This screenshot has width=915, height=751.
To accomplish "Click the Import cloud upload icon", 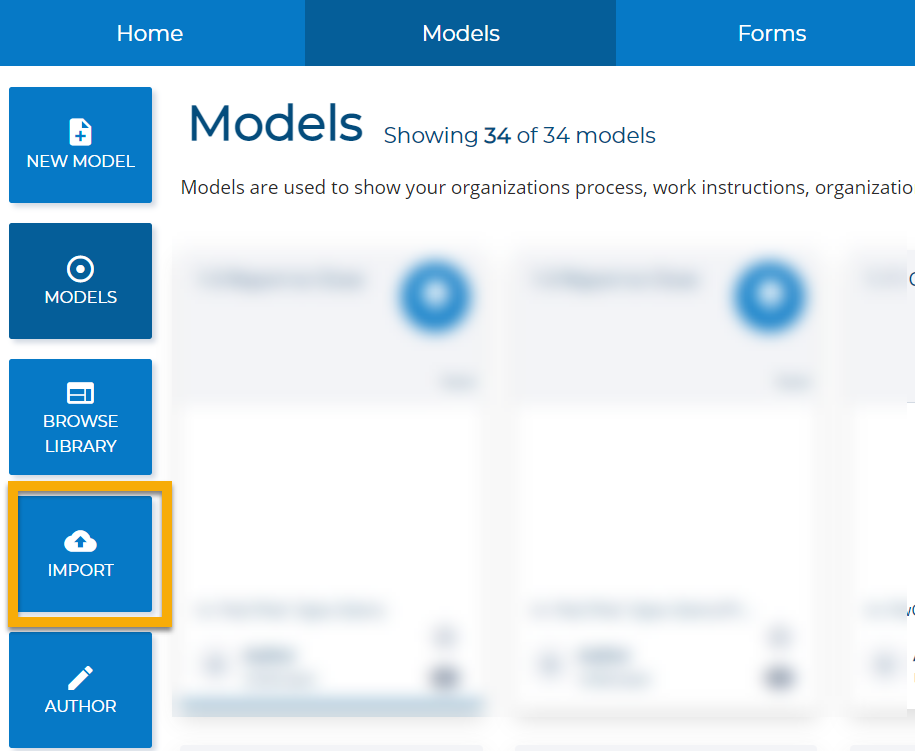I will click(80, 542).
